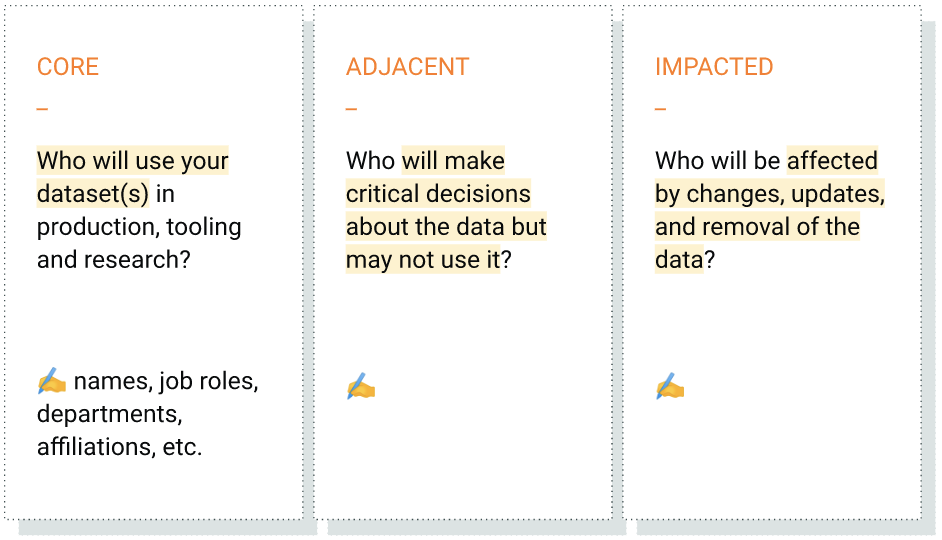Click 'and research?' text
This screenshot has width=942, height=540.
114,260
